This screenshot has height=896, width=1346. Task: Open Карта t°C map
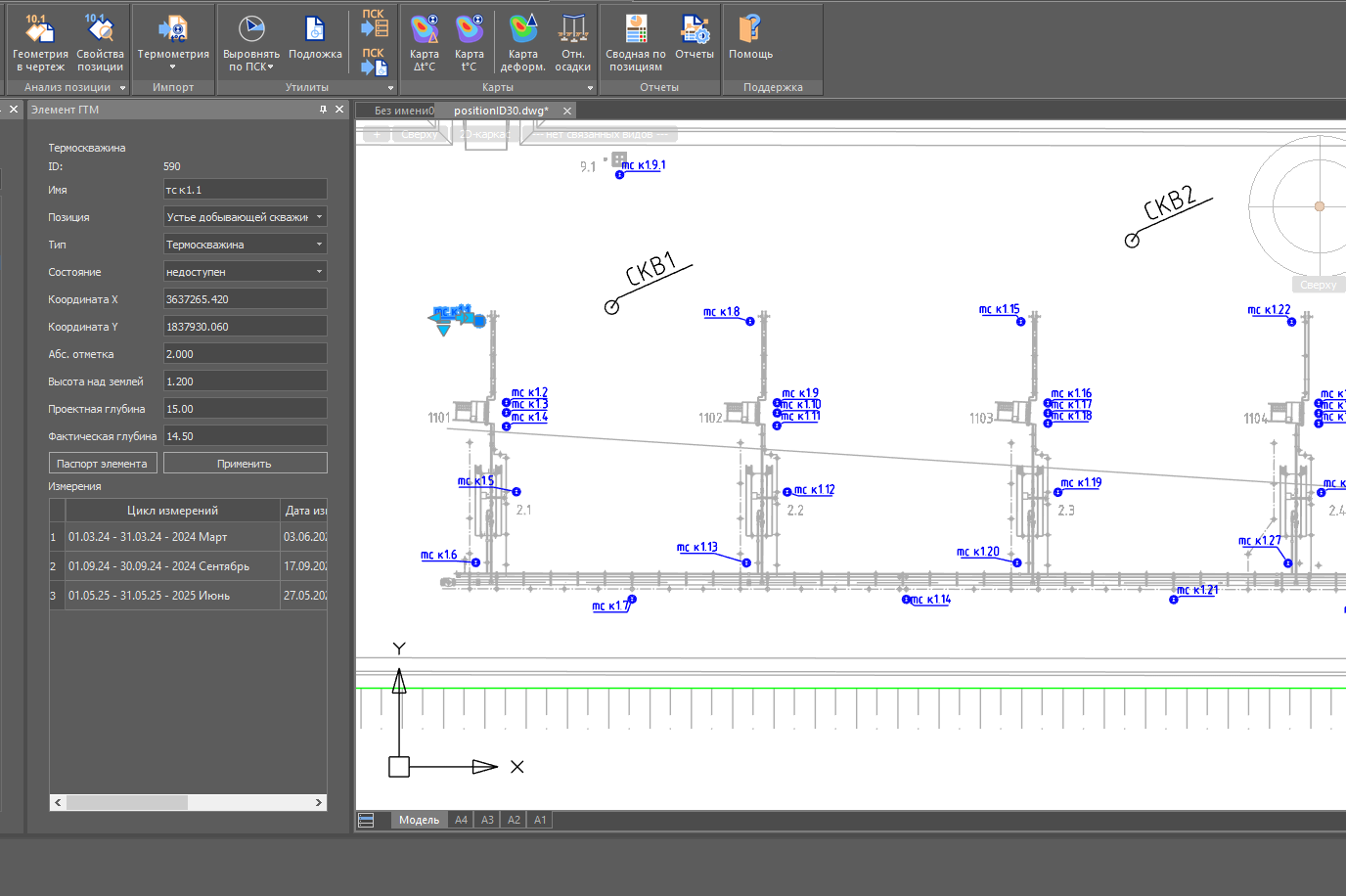point(470,42)
